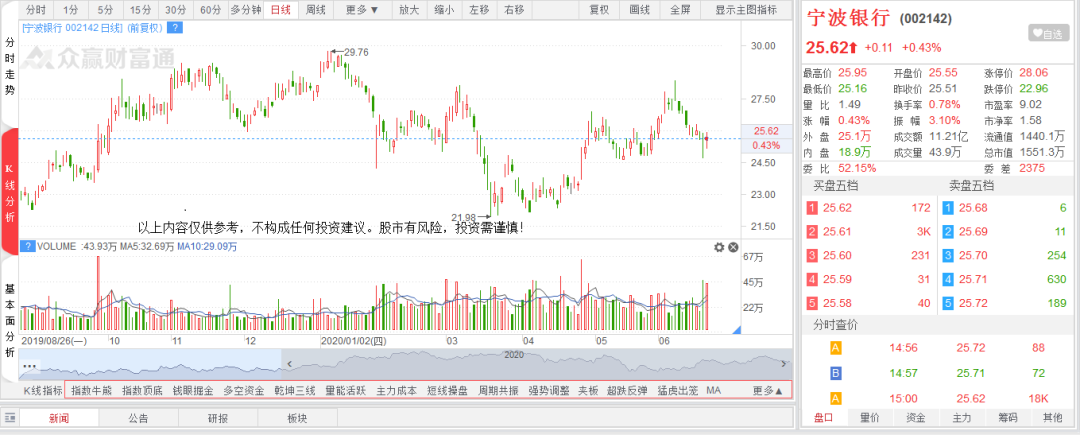This screenshot has height=435, width=1080.
Task: Switch chart to 60分 period
Action: (x=211, y=10)
